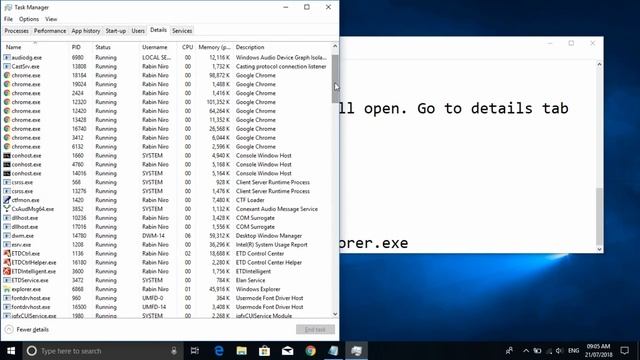The image size is (640, 360).
Task: Click chrome.exe icon with PID 18184
Action: click(7, 76)
